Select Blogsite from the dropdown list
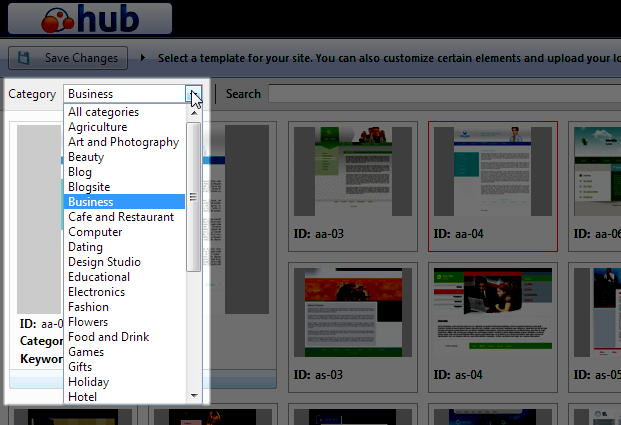Viewport: 621px width, 425px height. 89,187
